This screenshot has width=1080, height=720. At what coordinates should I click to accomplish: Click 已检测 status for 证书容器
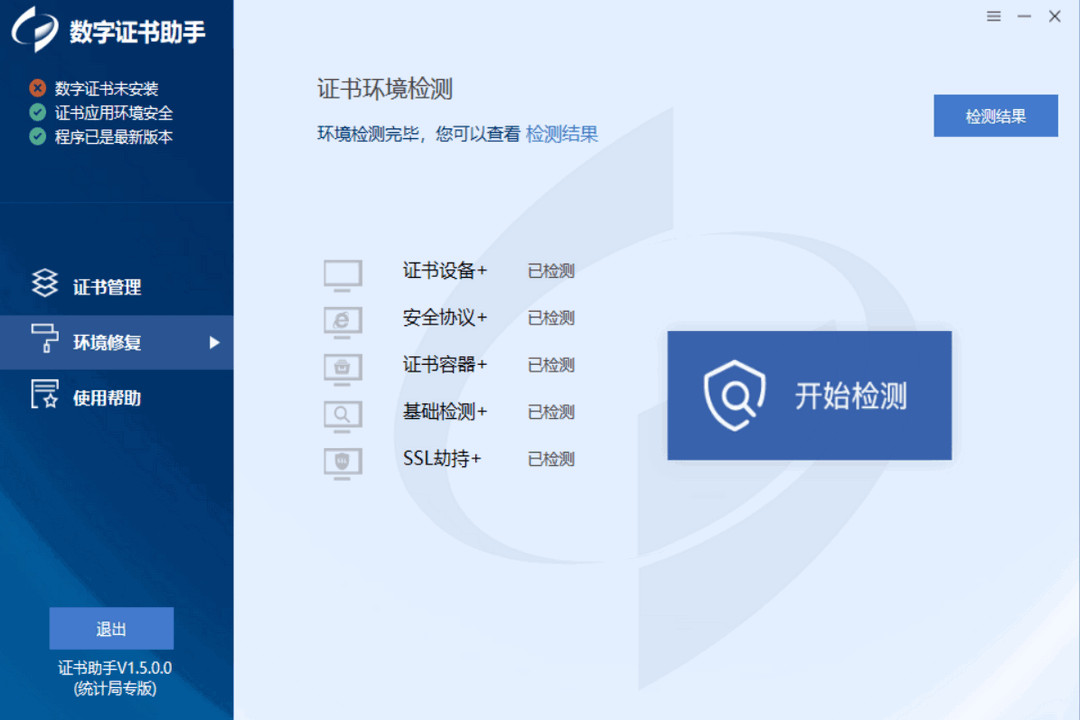click(x=551, y=364)
